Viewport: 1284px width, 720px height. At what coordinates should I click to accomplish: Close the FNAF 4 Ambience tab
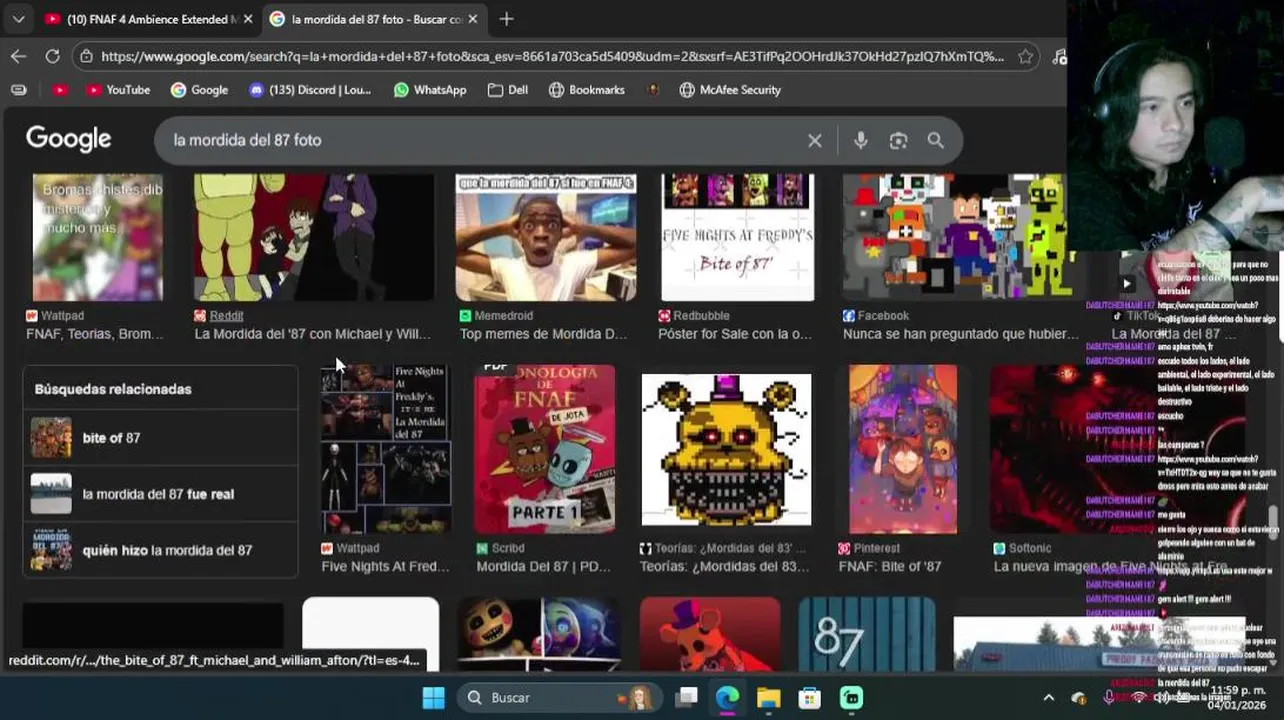248,19
